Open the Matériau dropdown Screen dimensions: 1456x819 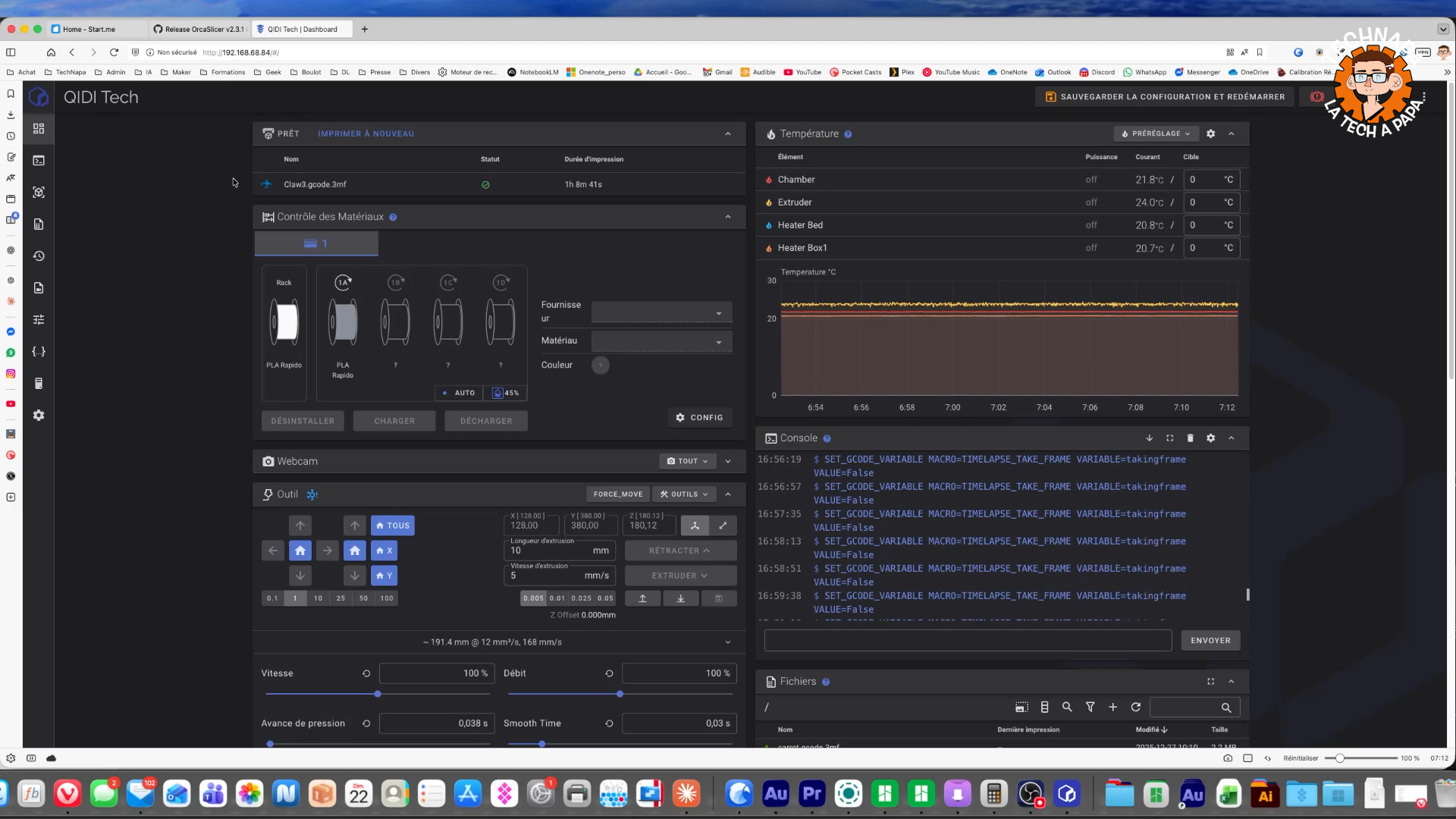pos(661,341)
